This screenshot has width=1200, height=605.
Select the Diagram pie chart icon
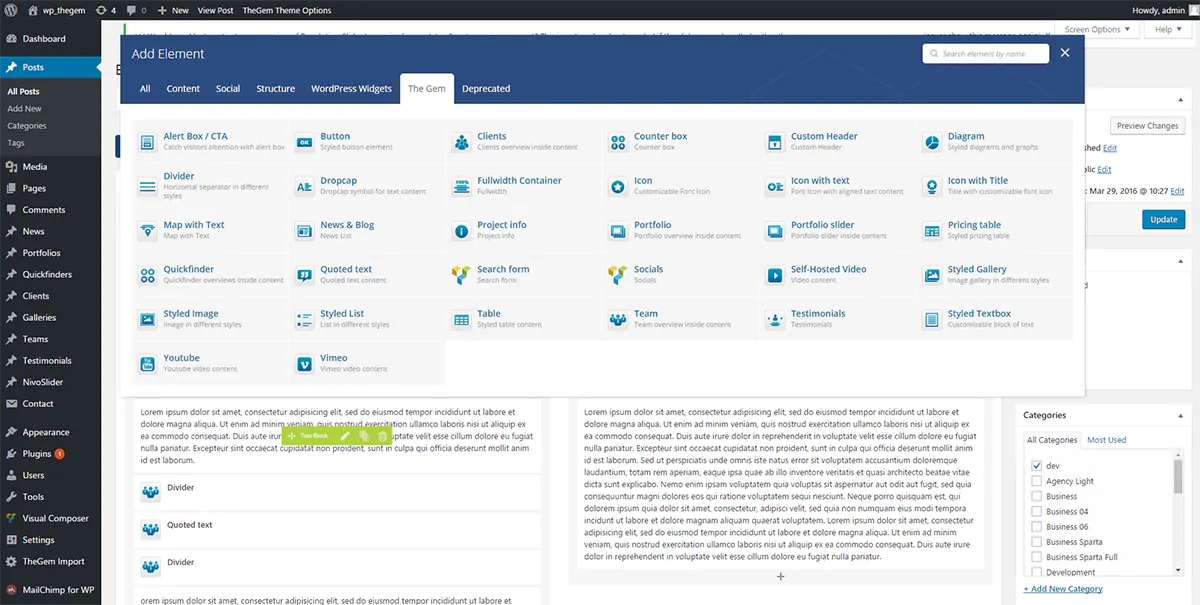(931, 142)
